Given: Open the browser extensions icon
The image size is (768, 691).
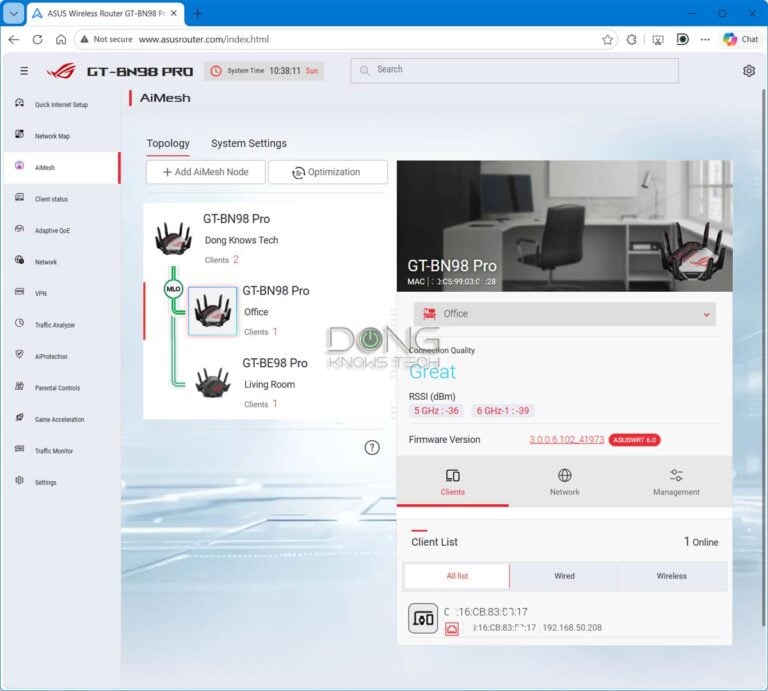Looking at the screenshot, I should click(631, 40).
